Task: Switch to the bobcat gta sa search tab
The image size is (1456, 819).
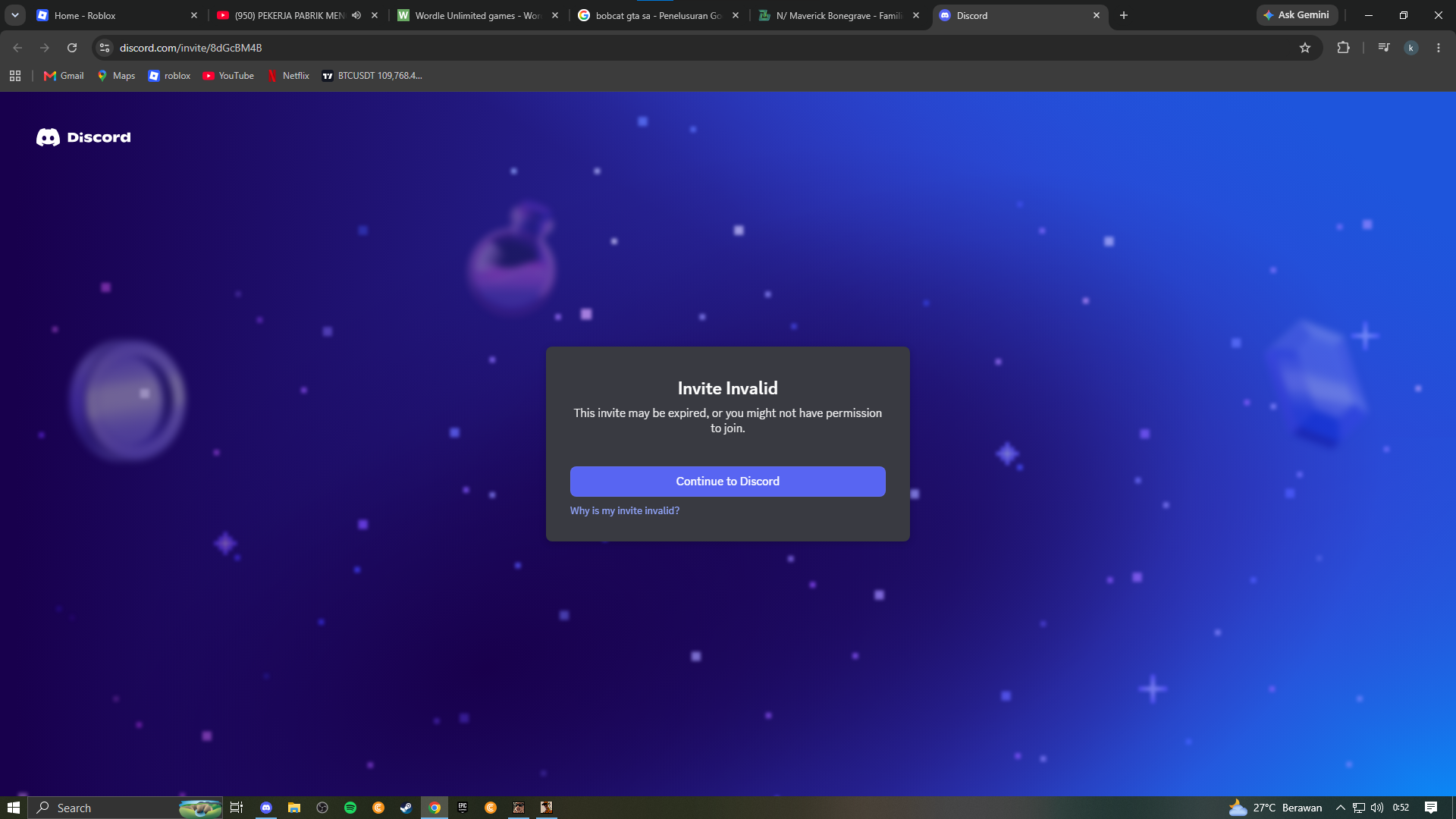Action: [652, 15]
